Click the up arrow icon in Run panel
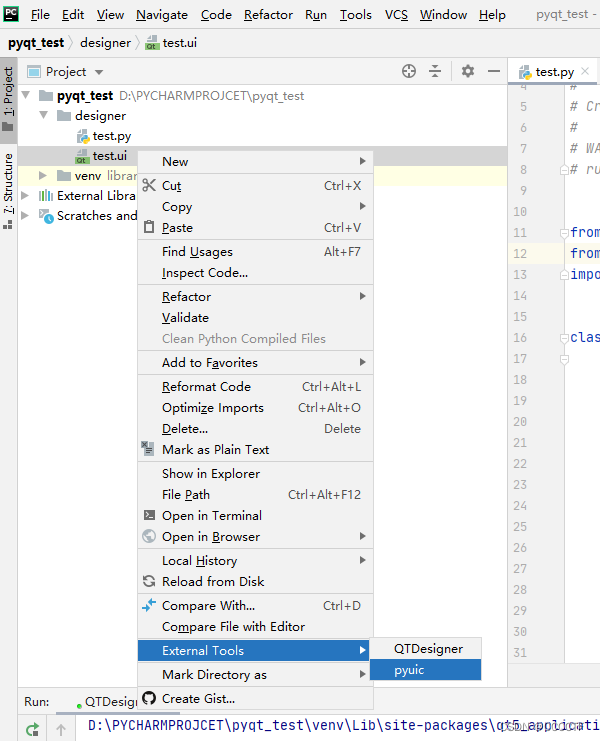The height and width of the screenshot is (741, 600). pyautogui.click(x=61, y=730)
